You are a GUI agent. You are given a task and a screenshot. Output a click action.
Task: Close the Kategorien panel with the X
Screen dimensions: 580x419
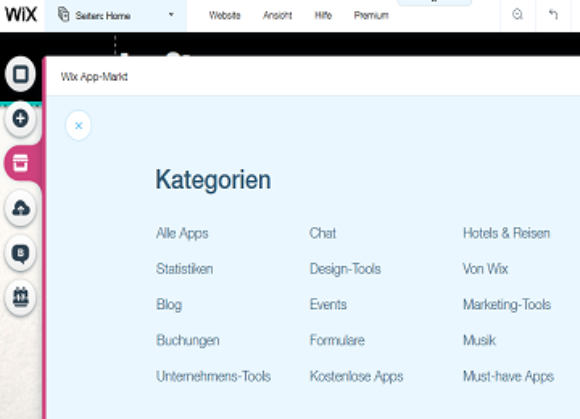[78, 126]
